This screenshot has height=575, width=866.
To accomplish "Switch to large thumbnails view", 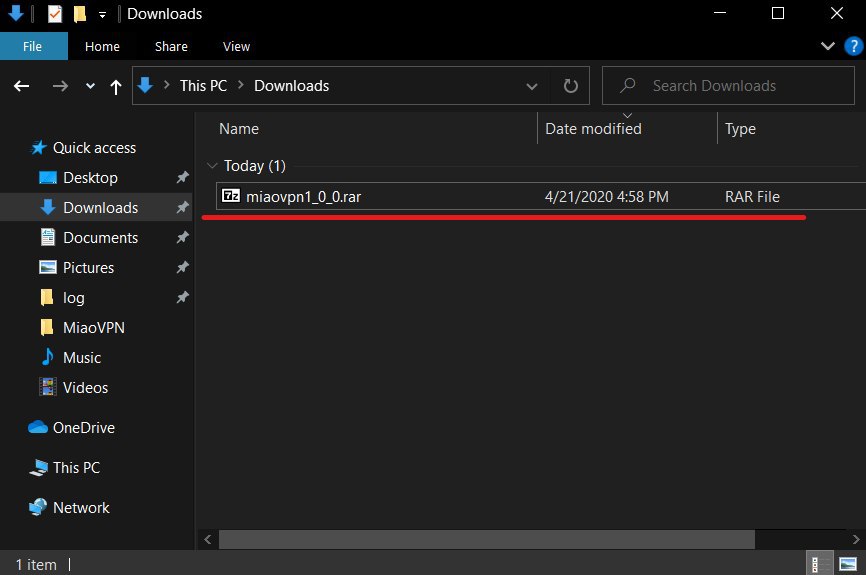I will tap(848, 565).
